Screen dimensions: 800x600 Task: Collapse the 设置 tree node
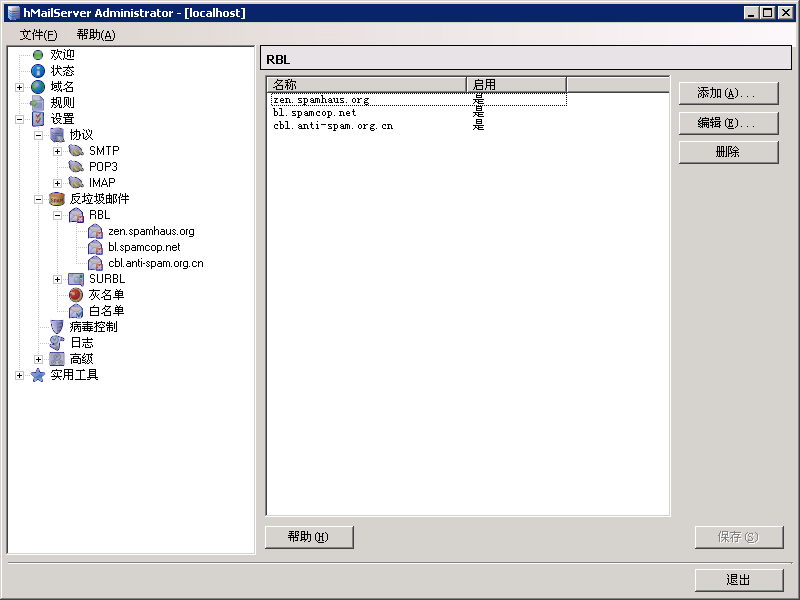tap(19, 119)
